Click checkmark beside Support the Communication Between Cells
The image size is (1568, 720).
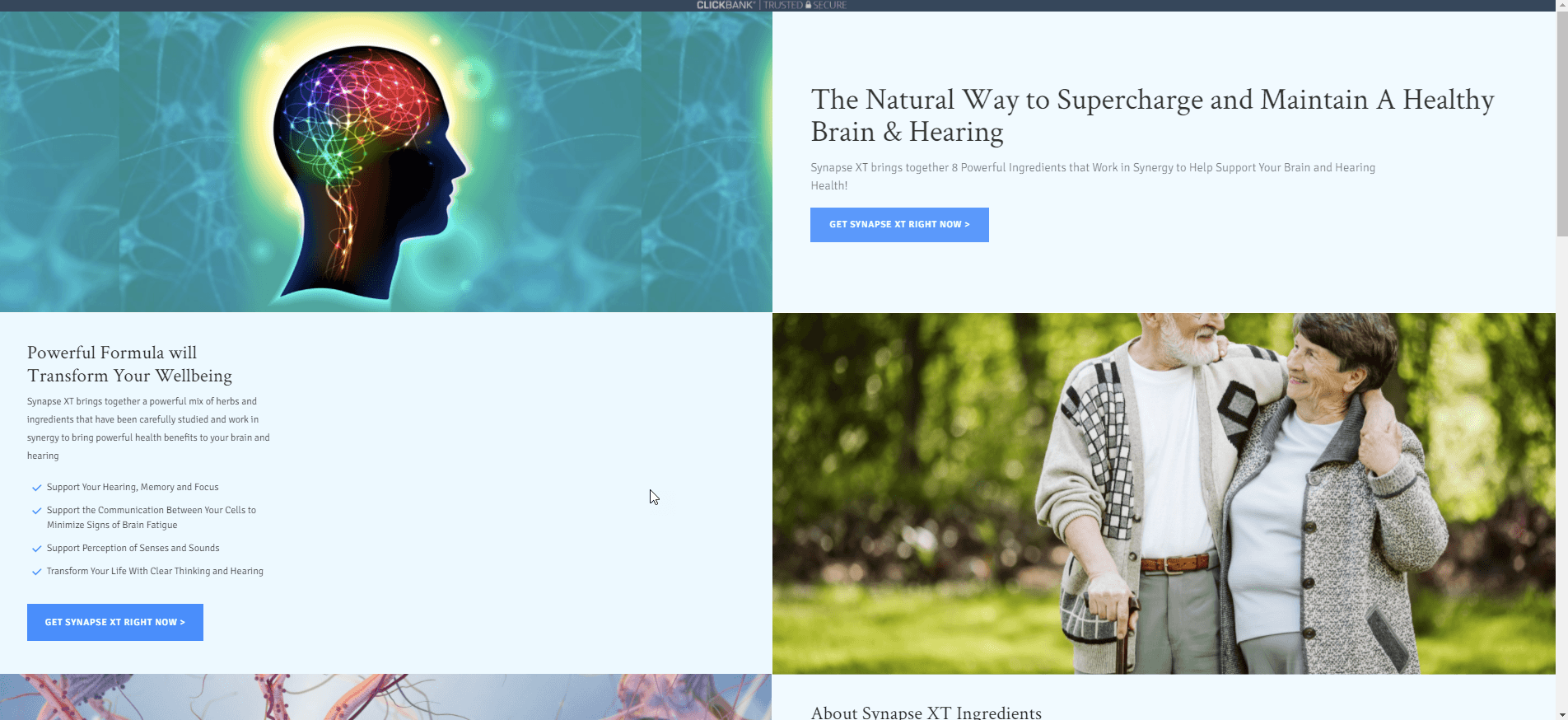[x=36, y=511]
